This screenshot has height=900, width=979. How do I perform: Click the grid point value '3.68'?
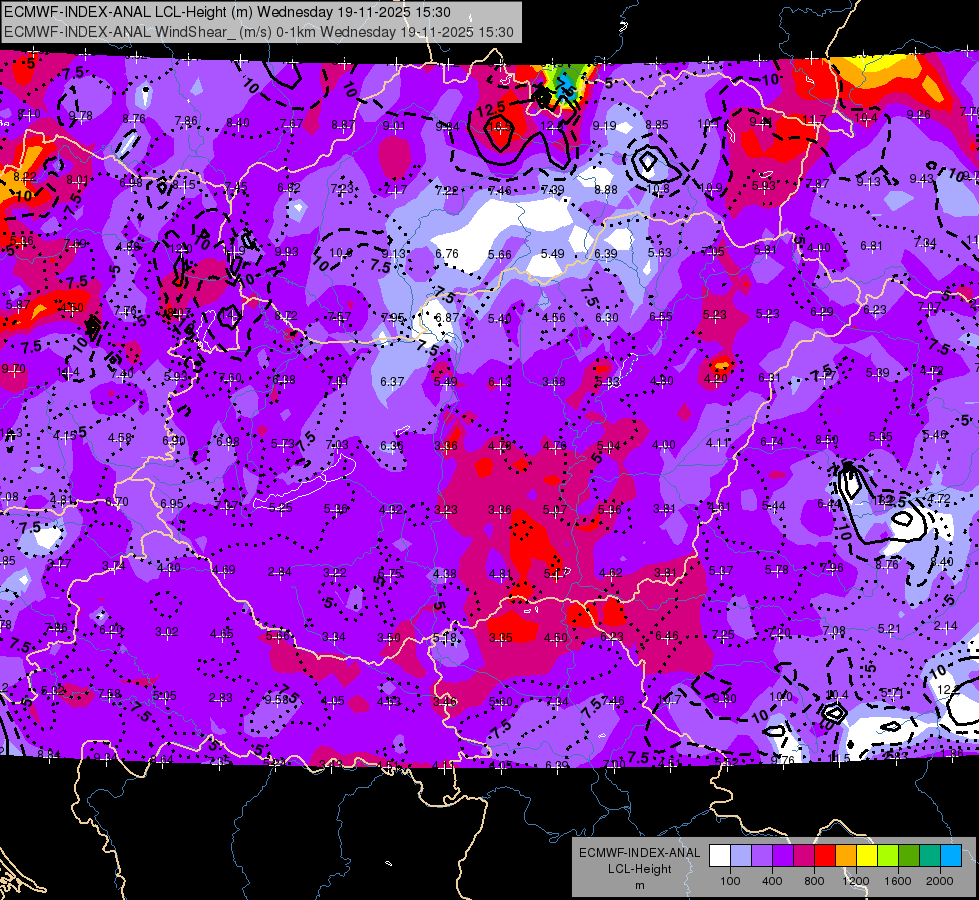554,382
